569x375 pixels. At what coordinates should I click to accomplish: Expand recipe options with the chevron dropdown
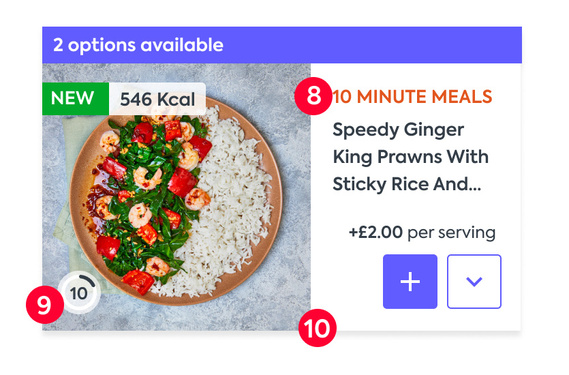coord(474,281)
